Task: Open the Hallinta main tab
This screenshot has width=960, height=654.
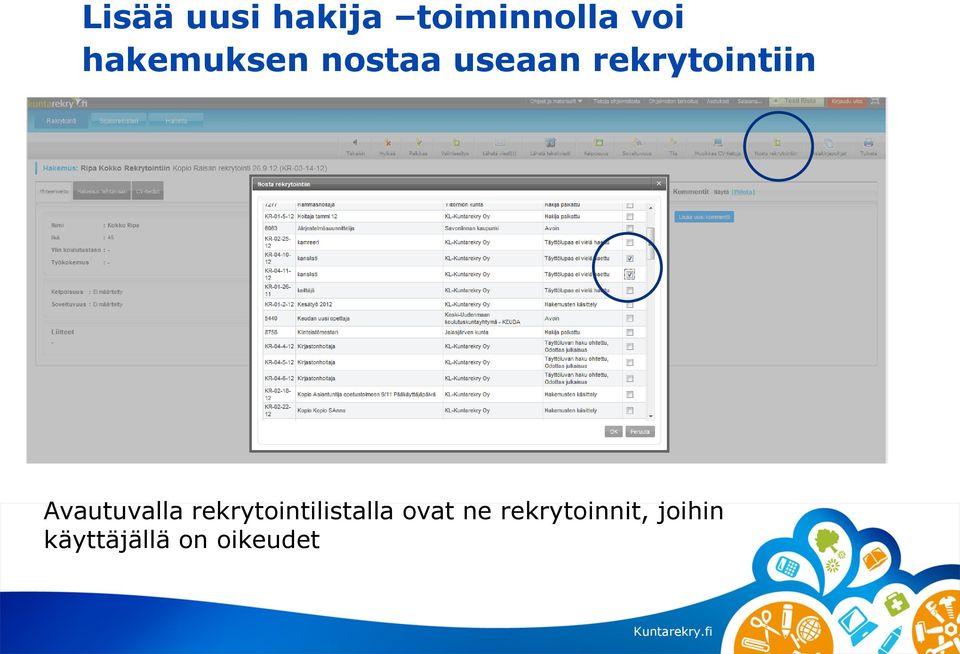Action: click(176, 121)
